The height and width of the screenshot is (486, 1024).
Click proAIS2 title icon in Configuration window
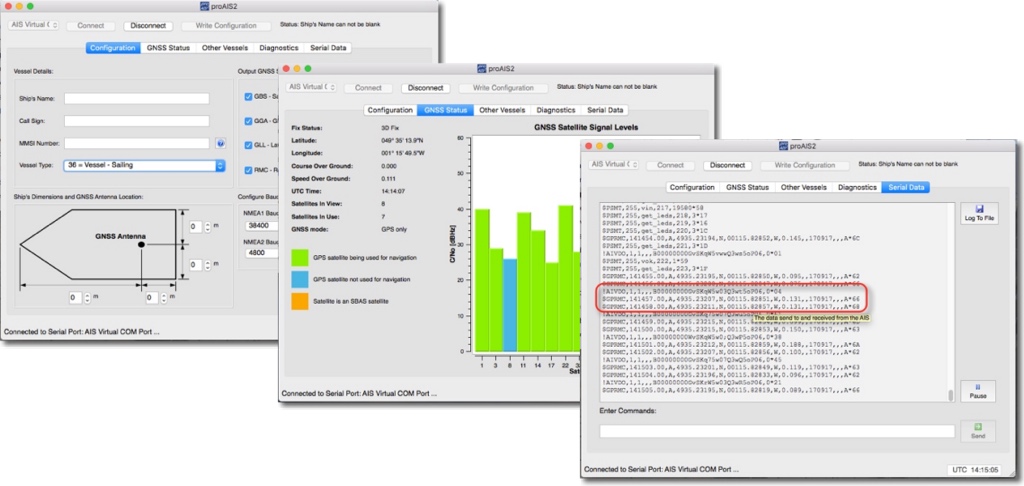click(x=206, y=6)
